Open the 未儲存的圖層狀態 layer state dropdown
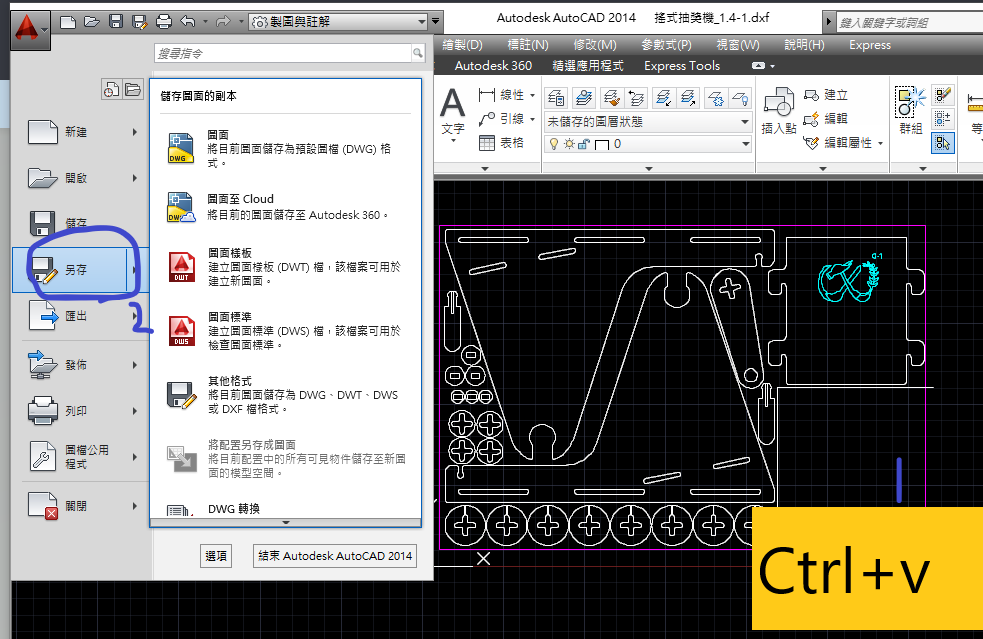 [648, 122]
